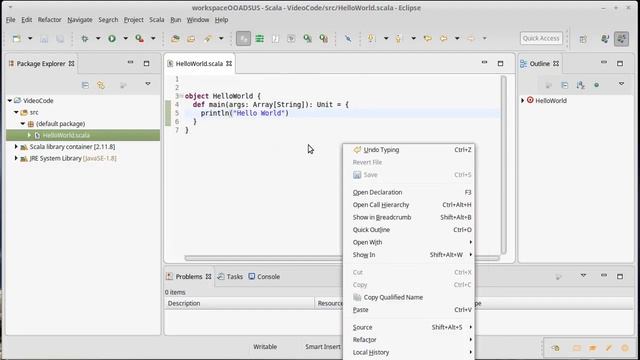The height and width of the screenshot is (360, 640).
Task: Click the Open Perspective icon
Action: pyautogui.click(x=583, y=39)
